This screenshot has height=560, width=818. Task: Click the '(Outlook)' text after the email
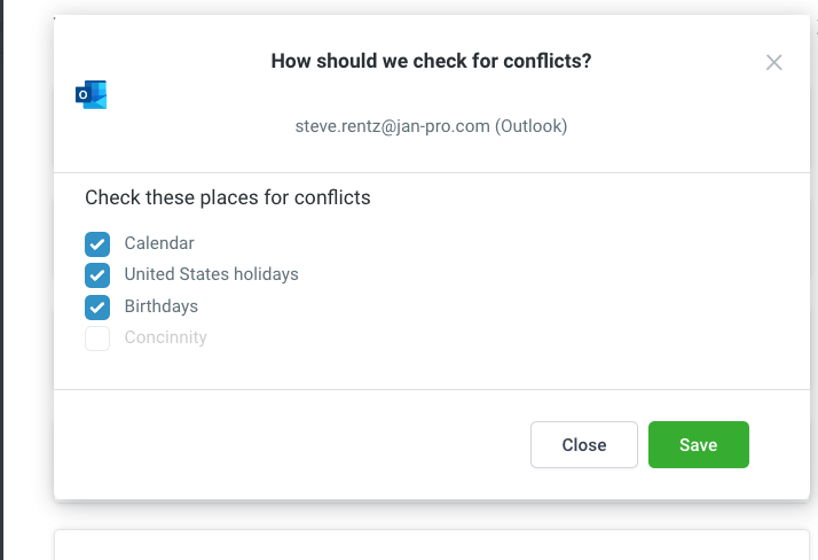pyautogui.click(x=531, y=126)
